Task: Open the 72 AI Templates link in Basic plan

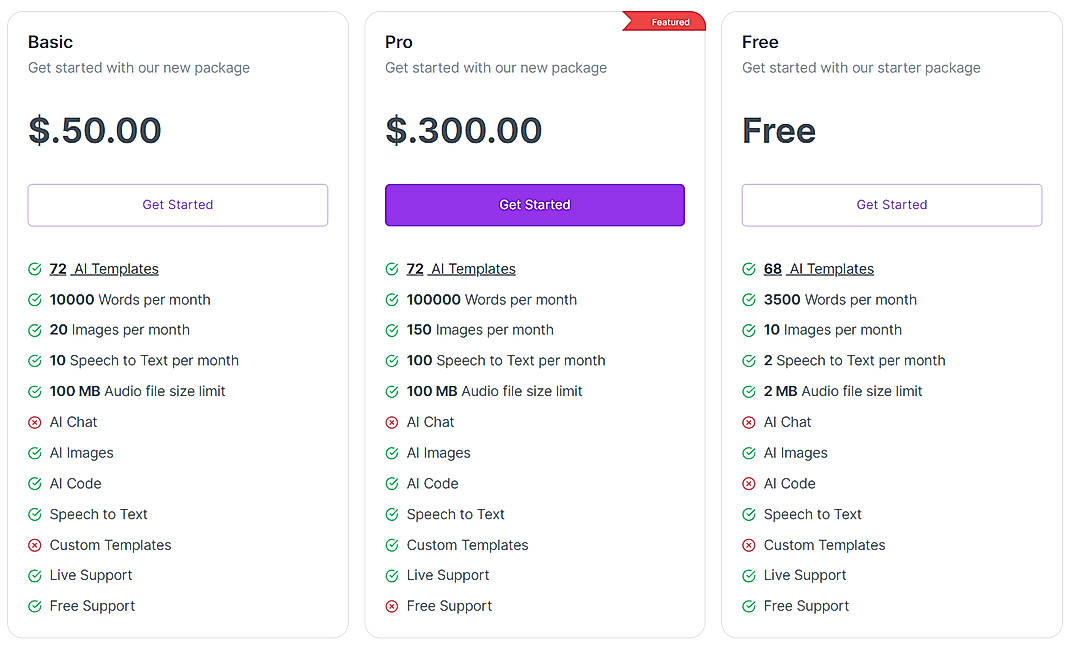Action: pos(104,268)
